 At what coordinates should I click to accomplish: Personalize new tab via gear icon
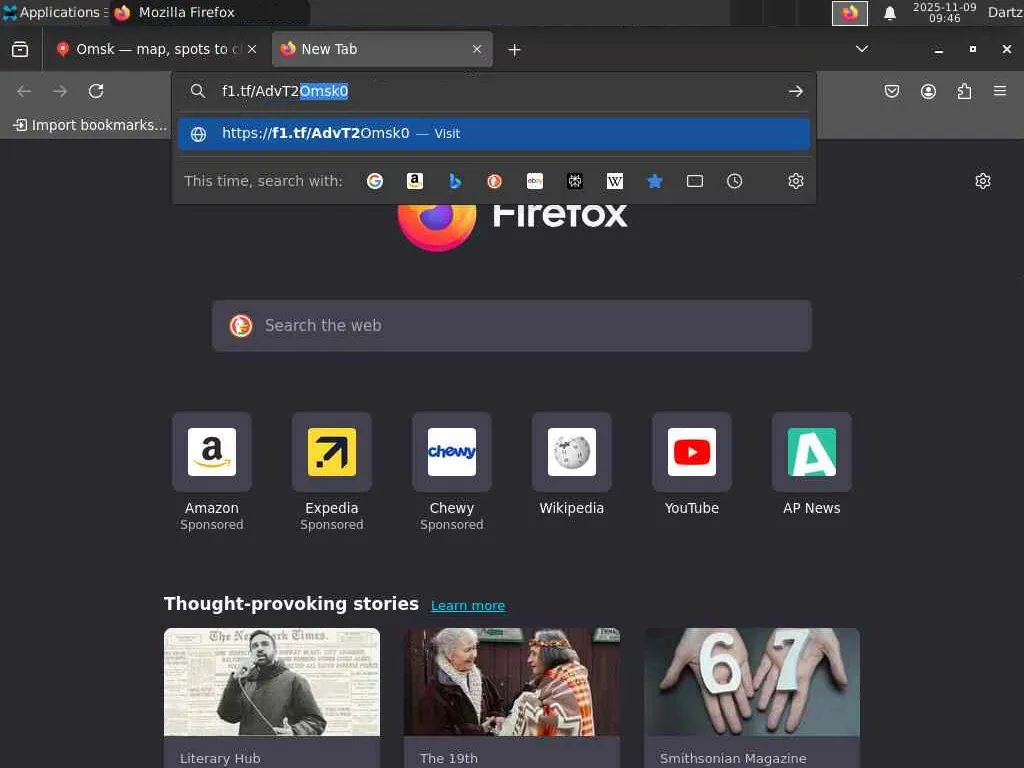(x=983, y=181)
